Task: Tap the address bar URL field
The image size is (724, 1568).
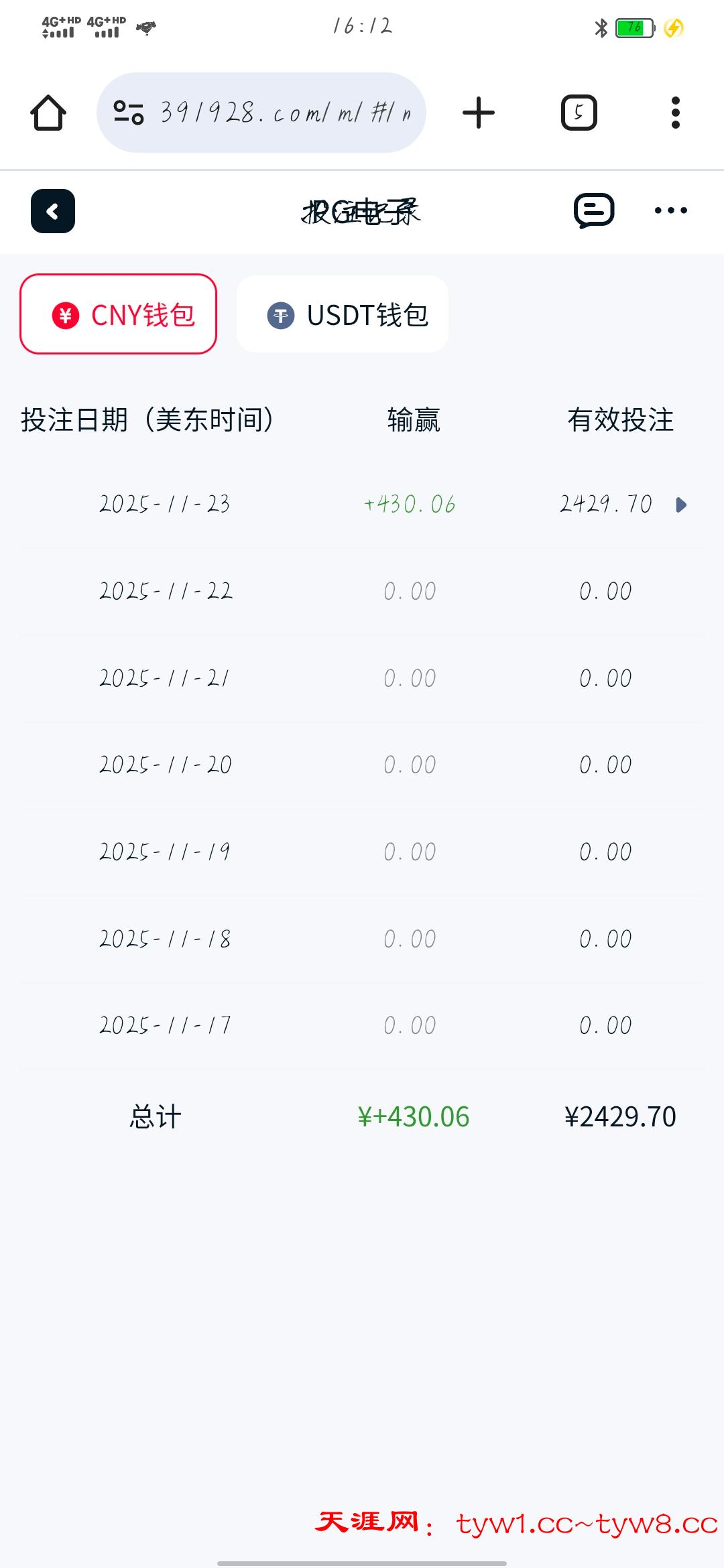Action: click(285, 113)
